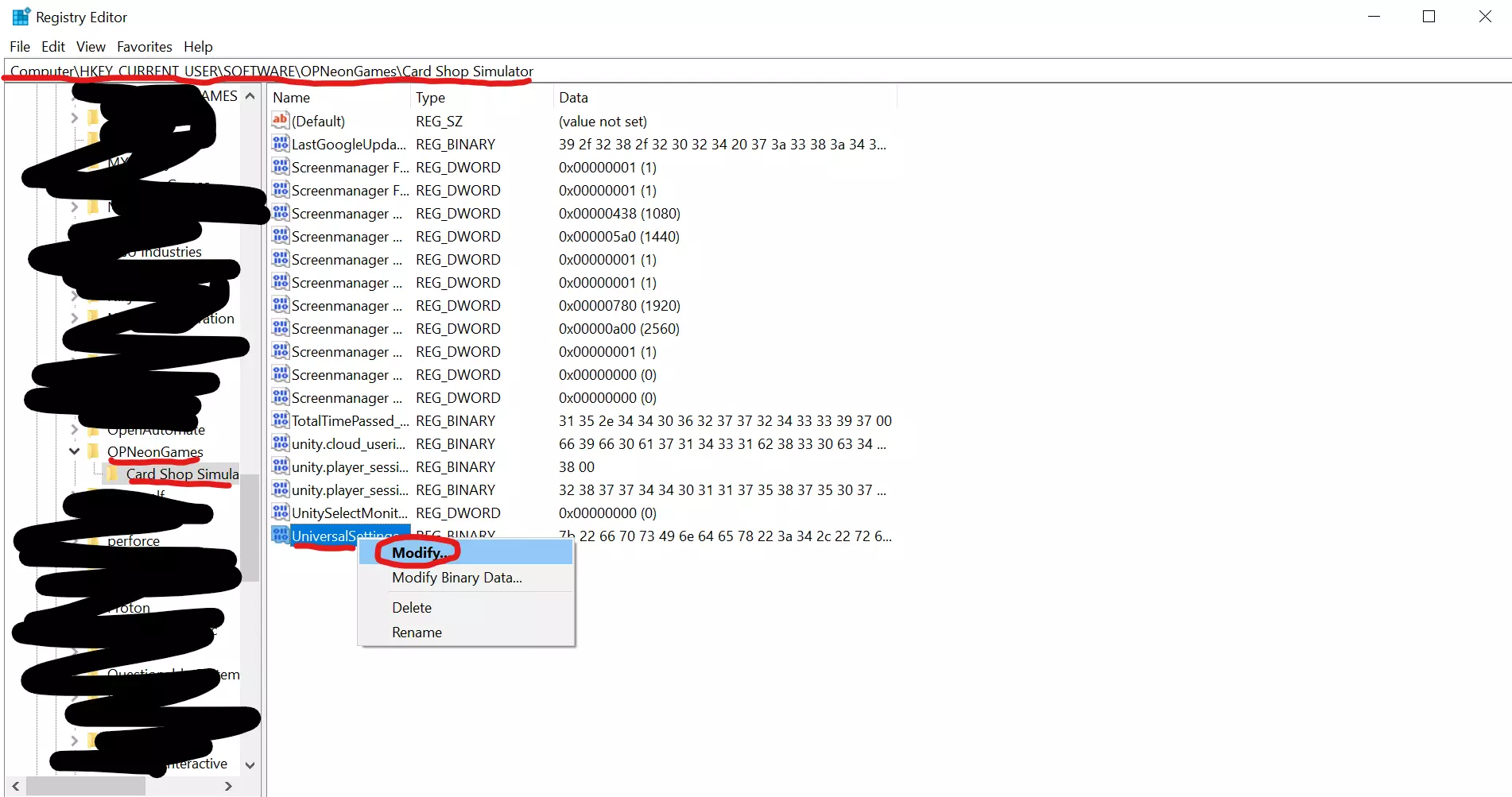Select the OPNeonGames key in the tree
The height and width of the screenshot is (797, 1512).
point(155,451)
